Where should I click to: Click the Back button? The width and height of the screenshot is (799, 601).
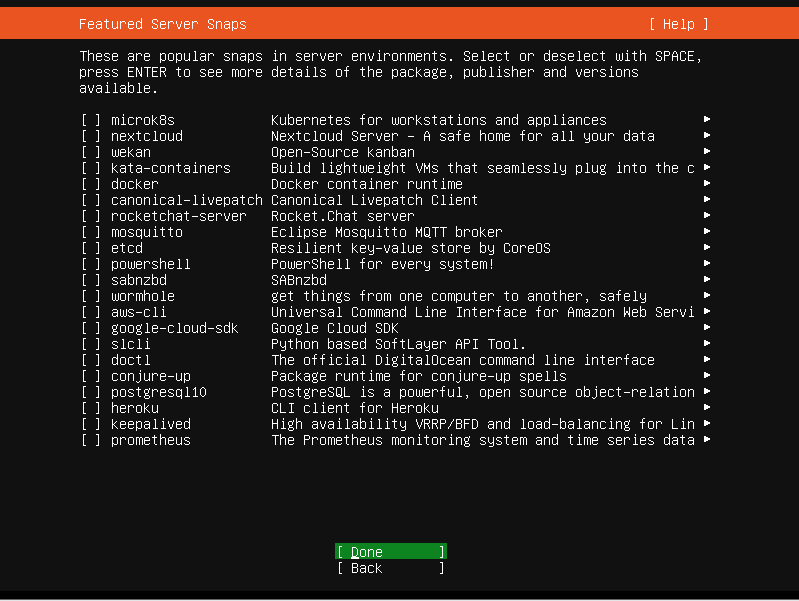click(x=391, y=568)
